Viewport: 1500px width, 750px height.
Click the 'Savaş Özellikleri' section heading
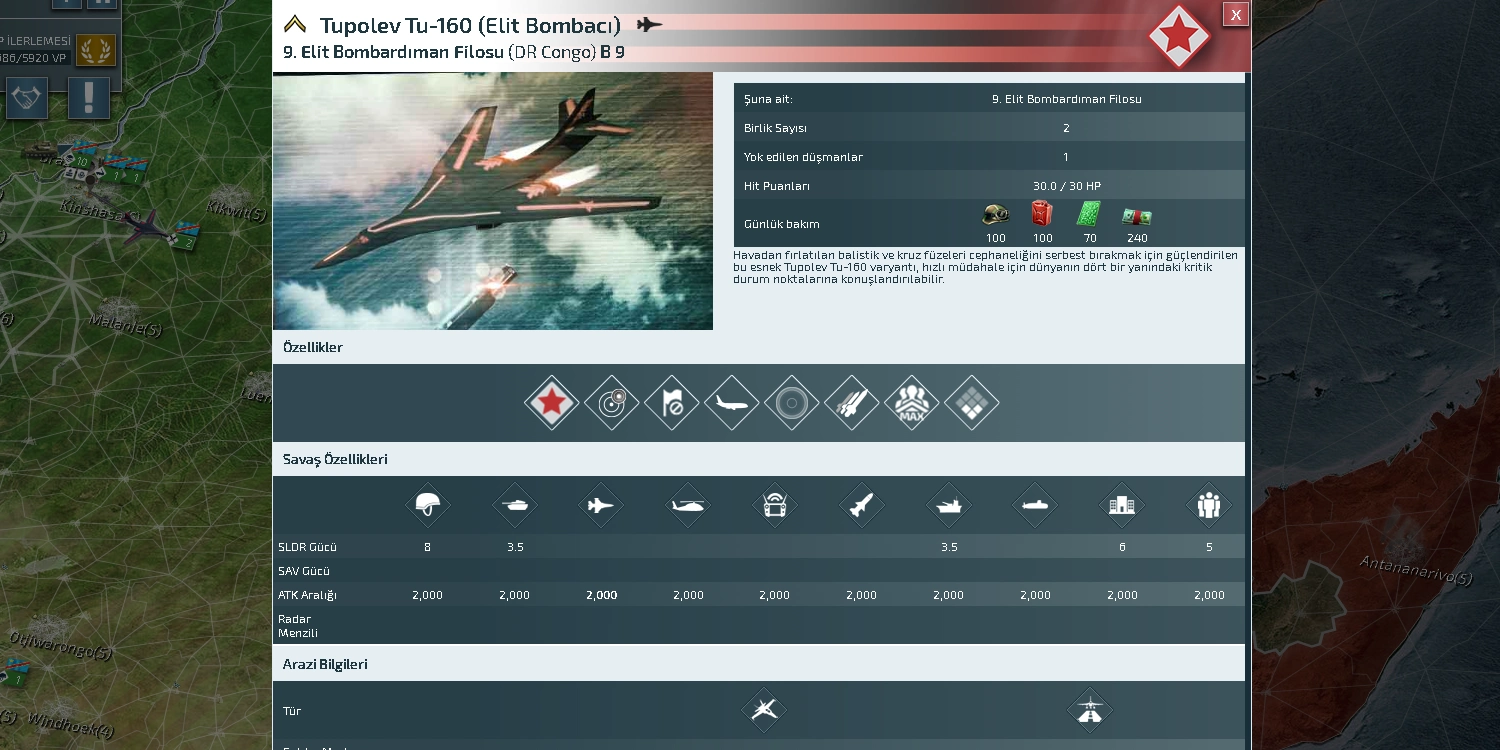click(335, 459)
